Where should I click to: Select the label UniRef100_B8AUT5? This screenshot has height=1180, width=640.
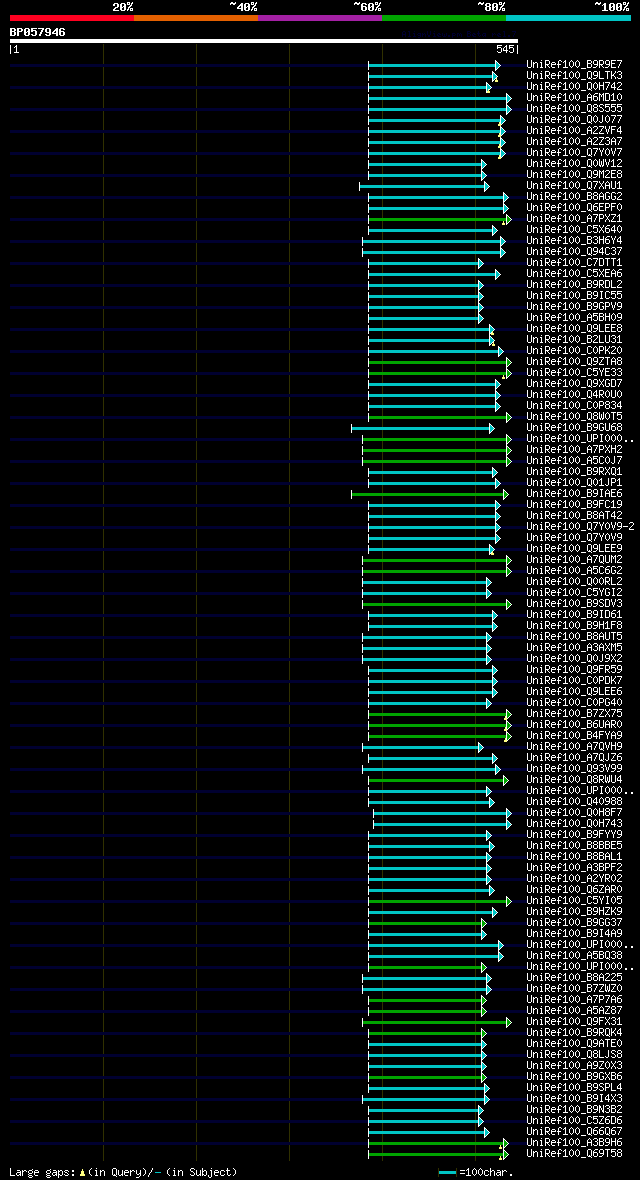[574, 636]
